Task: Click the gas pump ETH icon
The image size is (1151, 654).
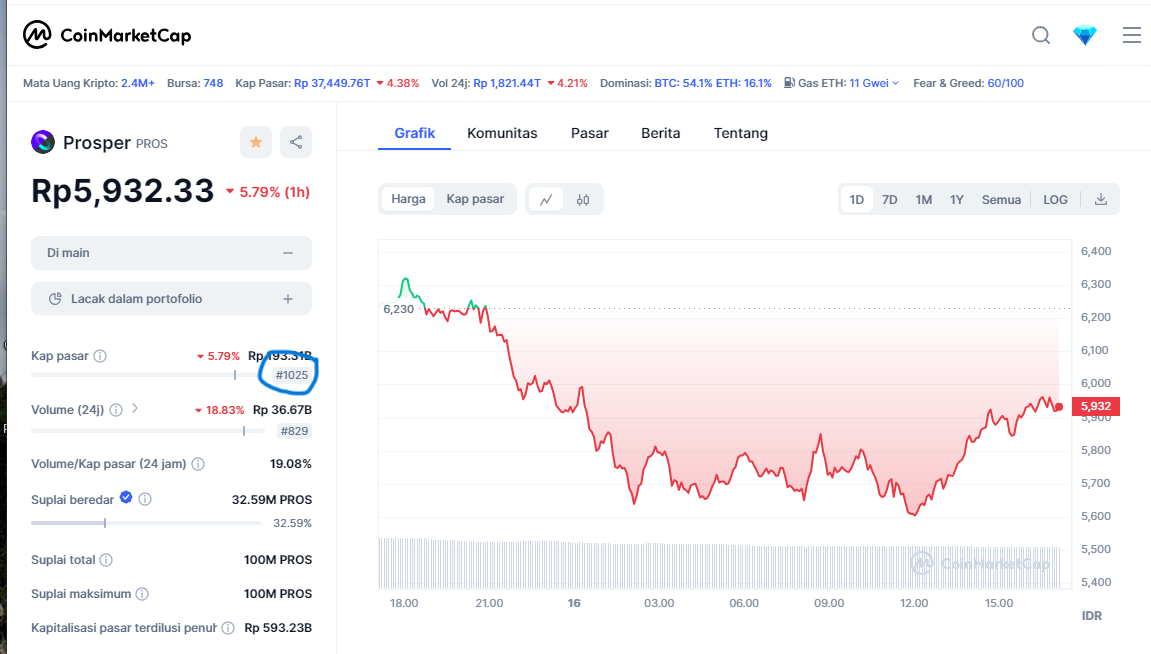Action: (789, 83)
